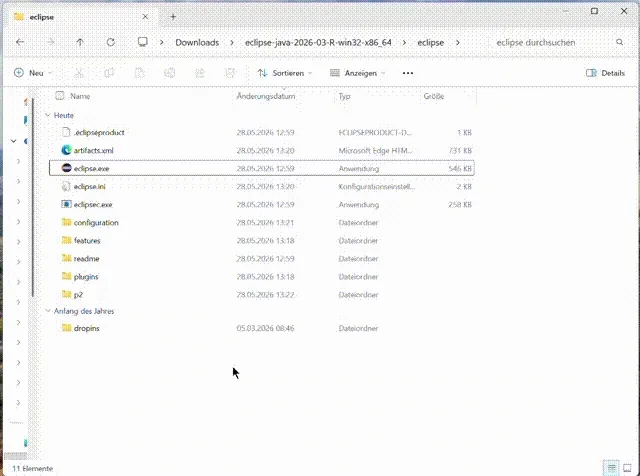Collapse the Heute group
The height and width of the screenshot is (476, 640).
[x=48, y=116]
